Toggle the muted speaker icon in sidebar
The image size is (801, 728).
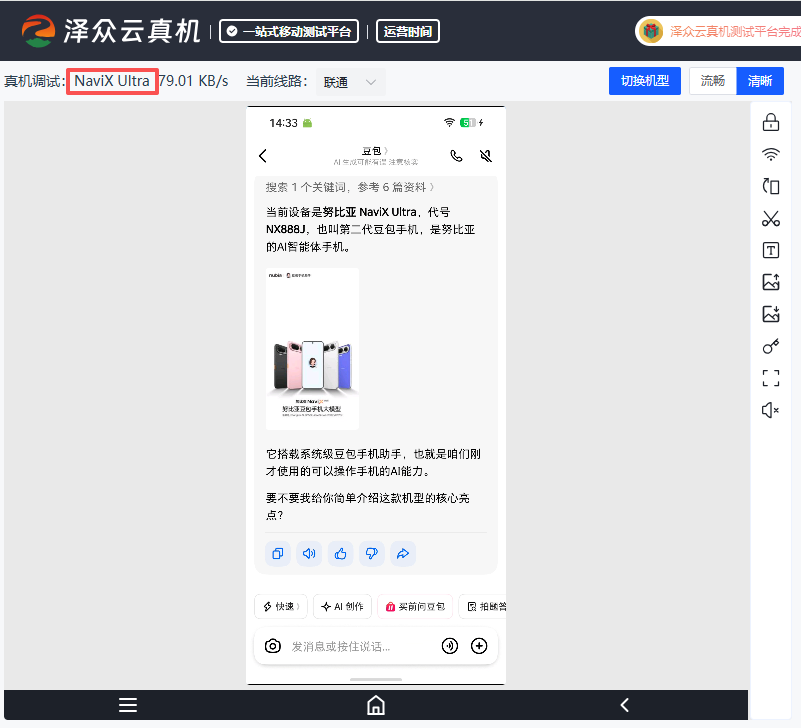(770, 410)
